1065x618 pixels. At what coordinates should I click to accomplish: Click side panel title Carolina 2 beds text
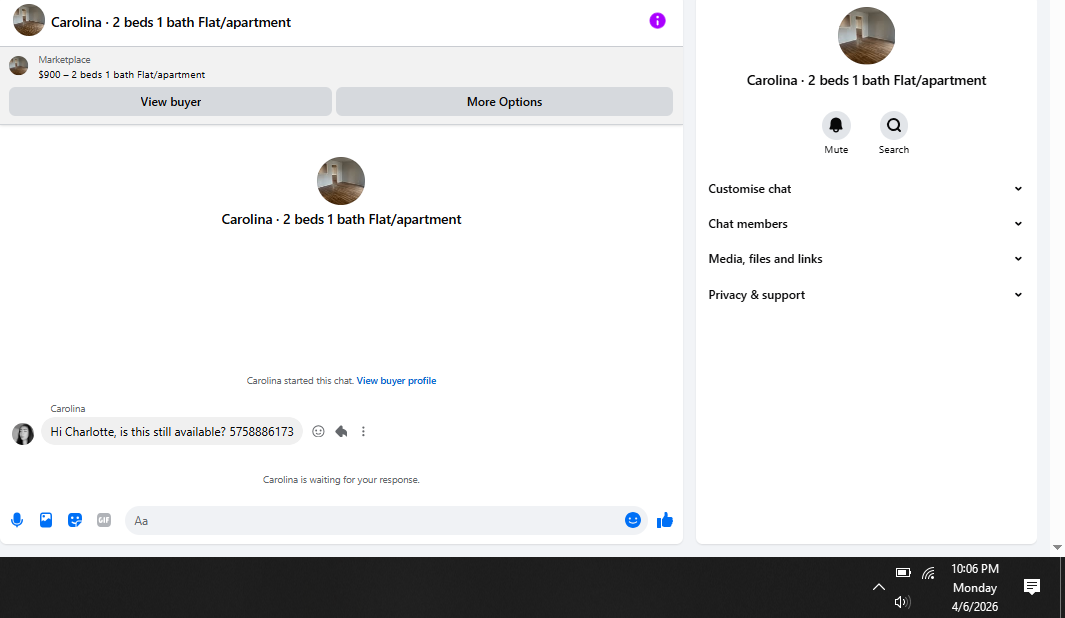point(866,80)
